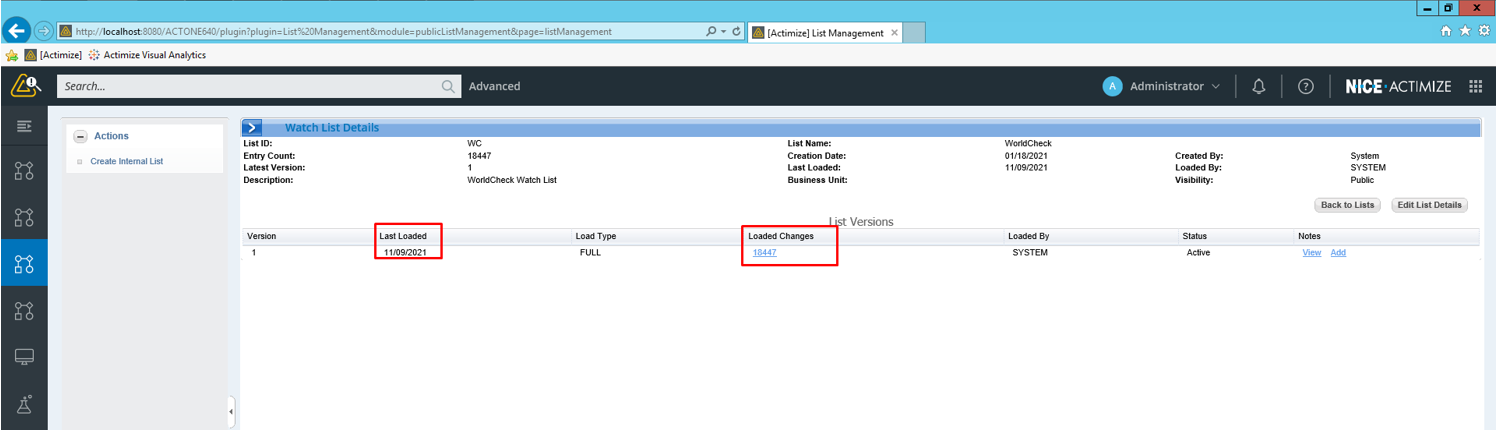The height and width of the screenshot is (433, 1496).
Task: Click the Status column header
Action: 1195,236
